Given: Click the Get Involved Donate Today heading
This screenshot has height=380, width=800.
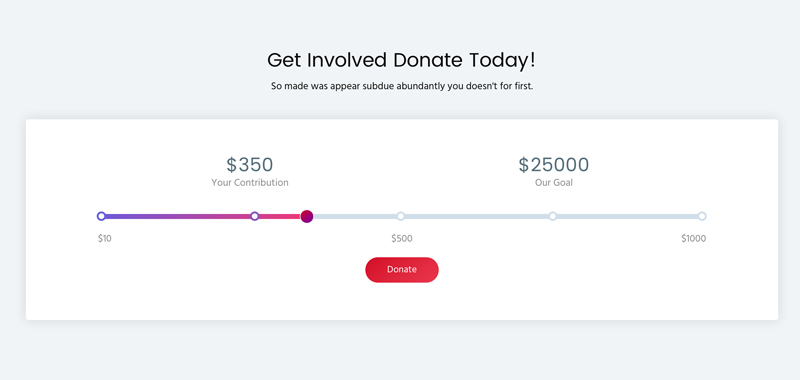Looking at the screenshot, I should [x=402, y=60].
